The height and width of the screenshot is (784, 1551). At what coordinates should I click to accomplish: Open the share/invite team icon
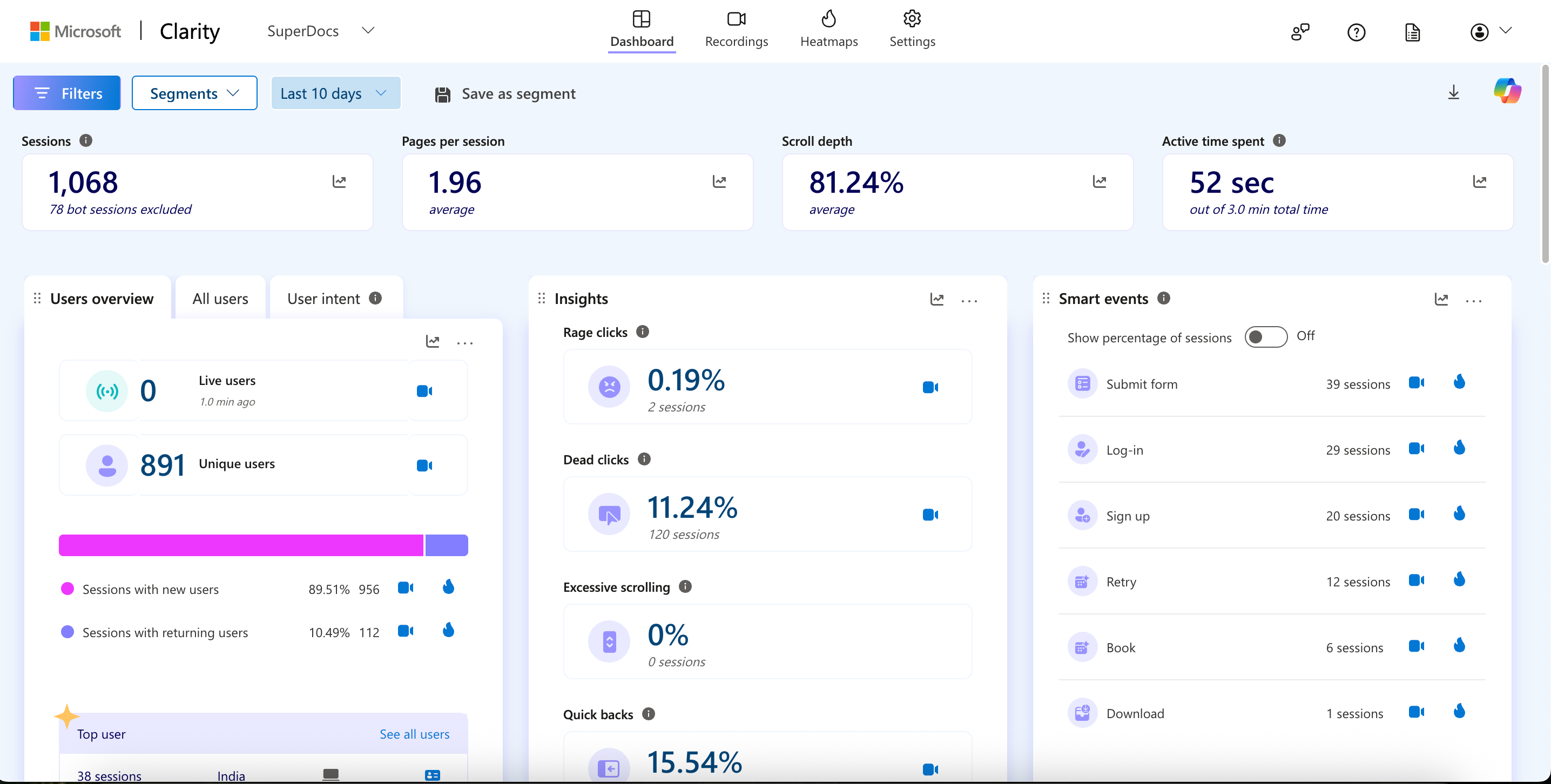point(1300,32)
